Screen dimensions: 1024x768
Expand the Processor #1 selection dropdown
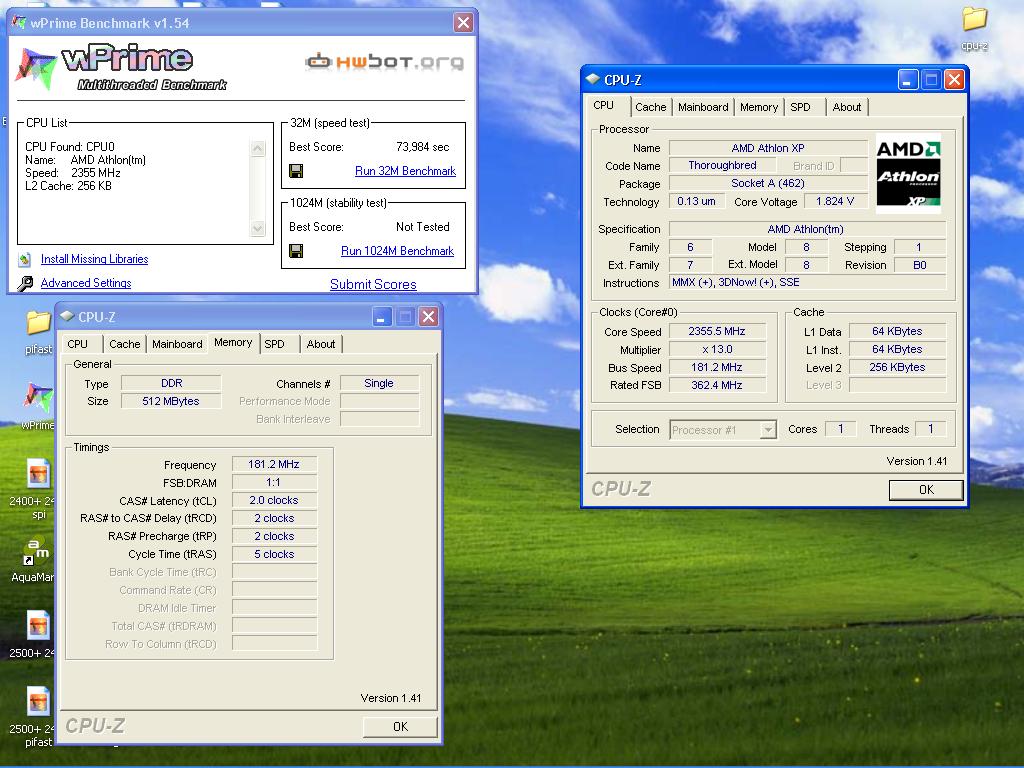769,430
